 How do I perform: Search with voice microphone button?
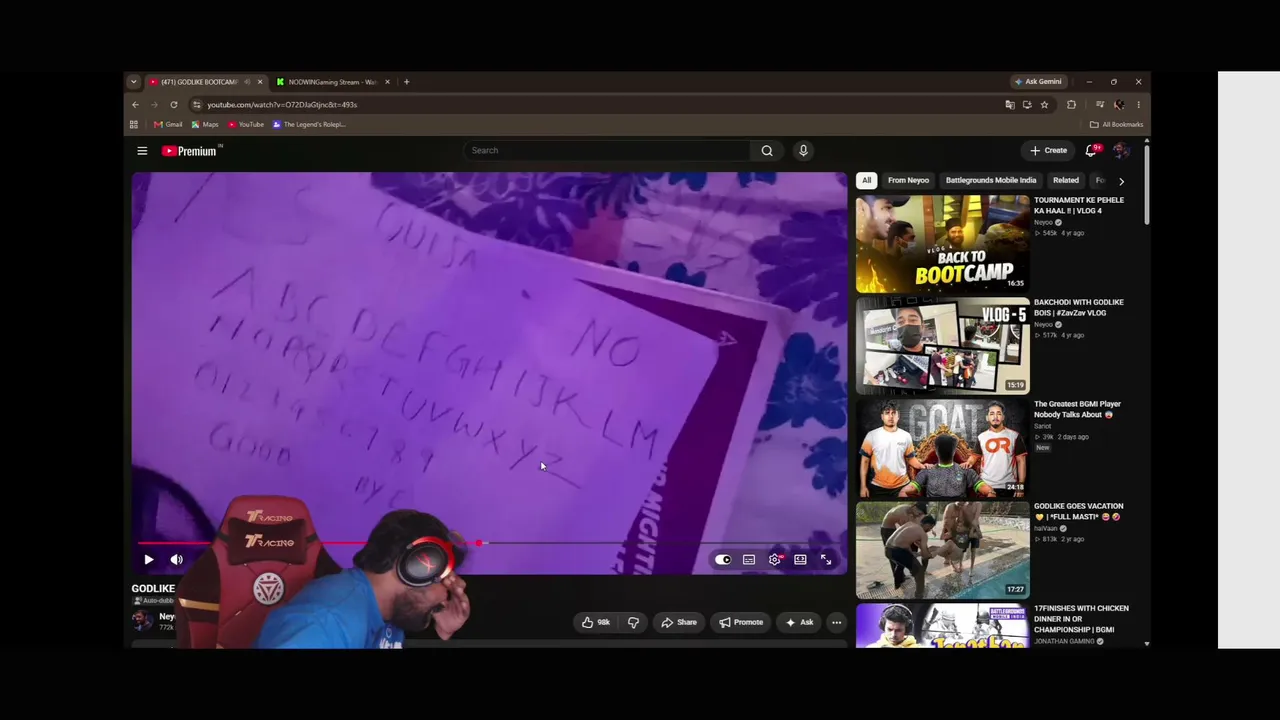803,150
